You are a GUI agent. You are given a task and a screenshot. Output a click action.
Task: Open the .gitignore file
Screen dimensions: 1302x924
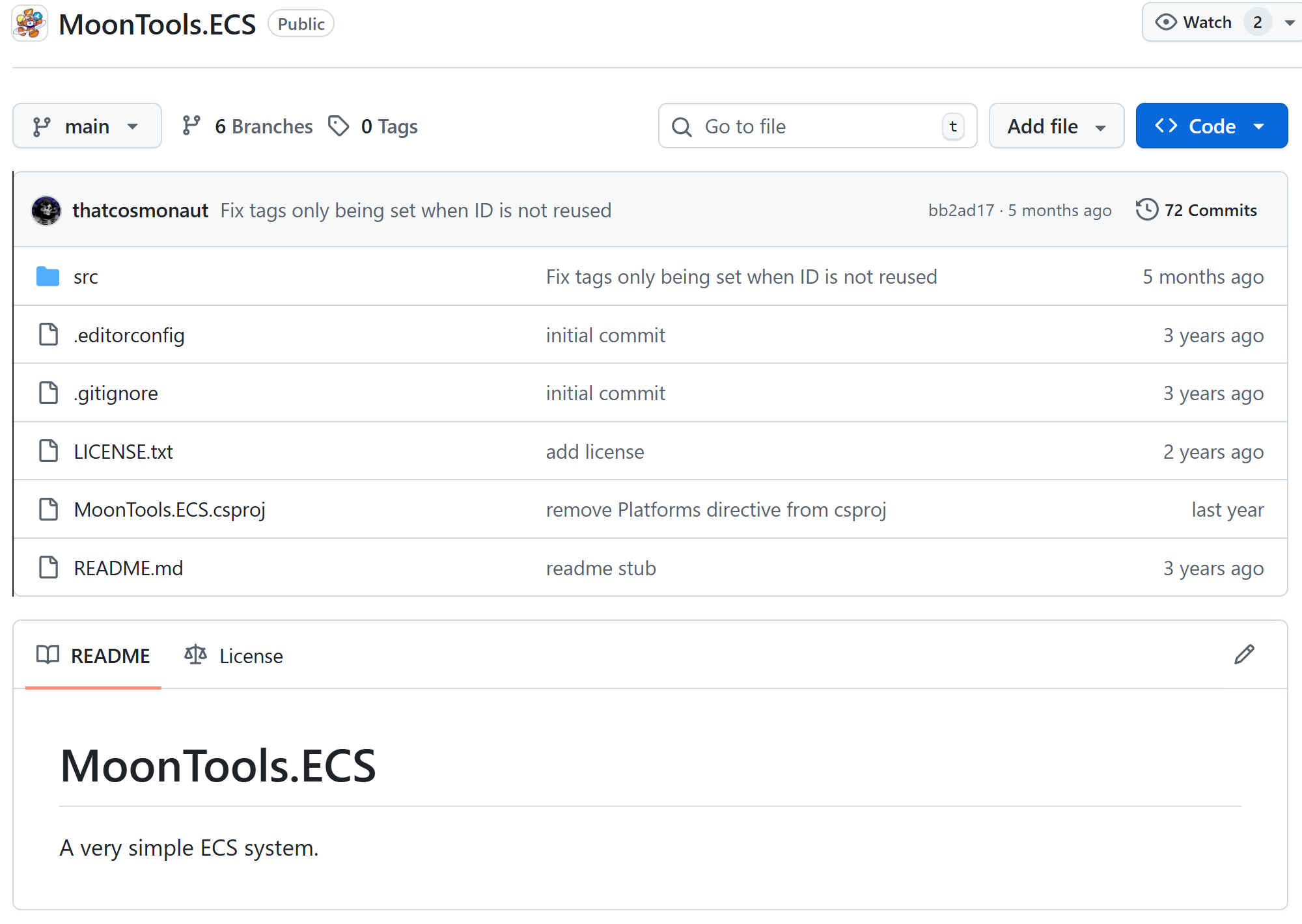(116, 393)
